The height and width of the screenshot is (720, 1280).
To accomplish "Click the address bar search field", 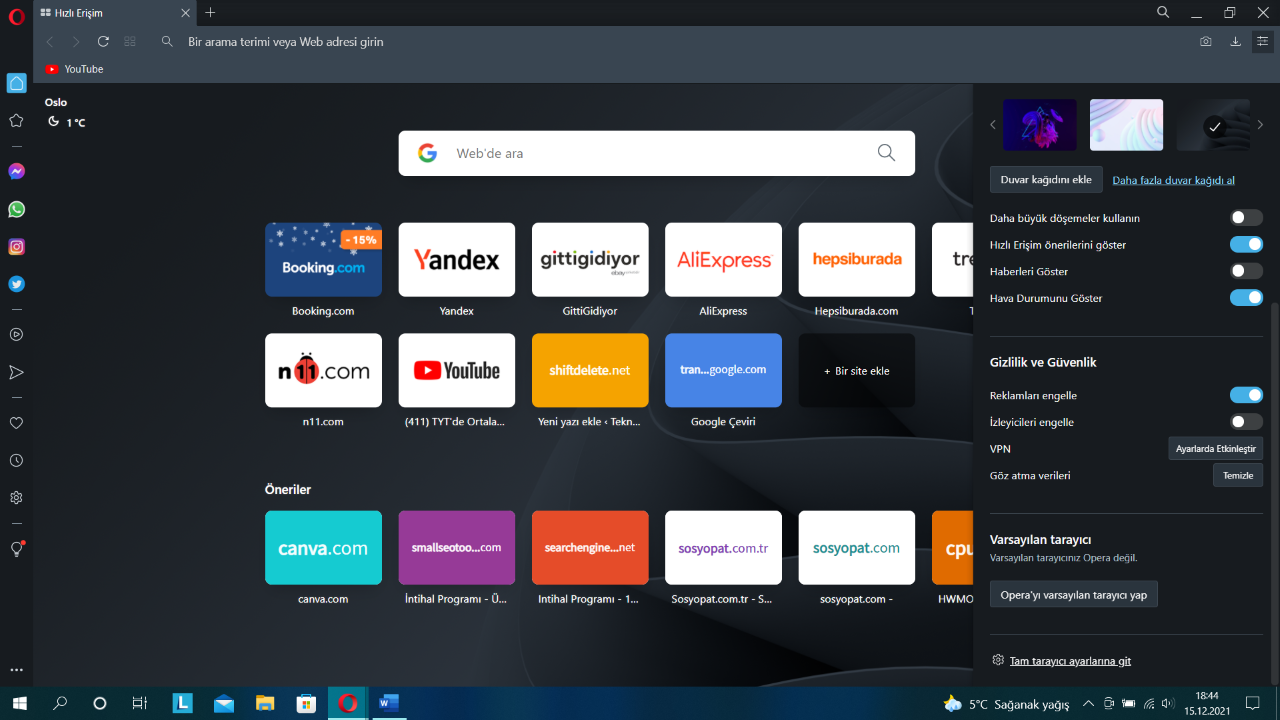I will coord(670,42).
